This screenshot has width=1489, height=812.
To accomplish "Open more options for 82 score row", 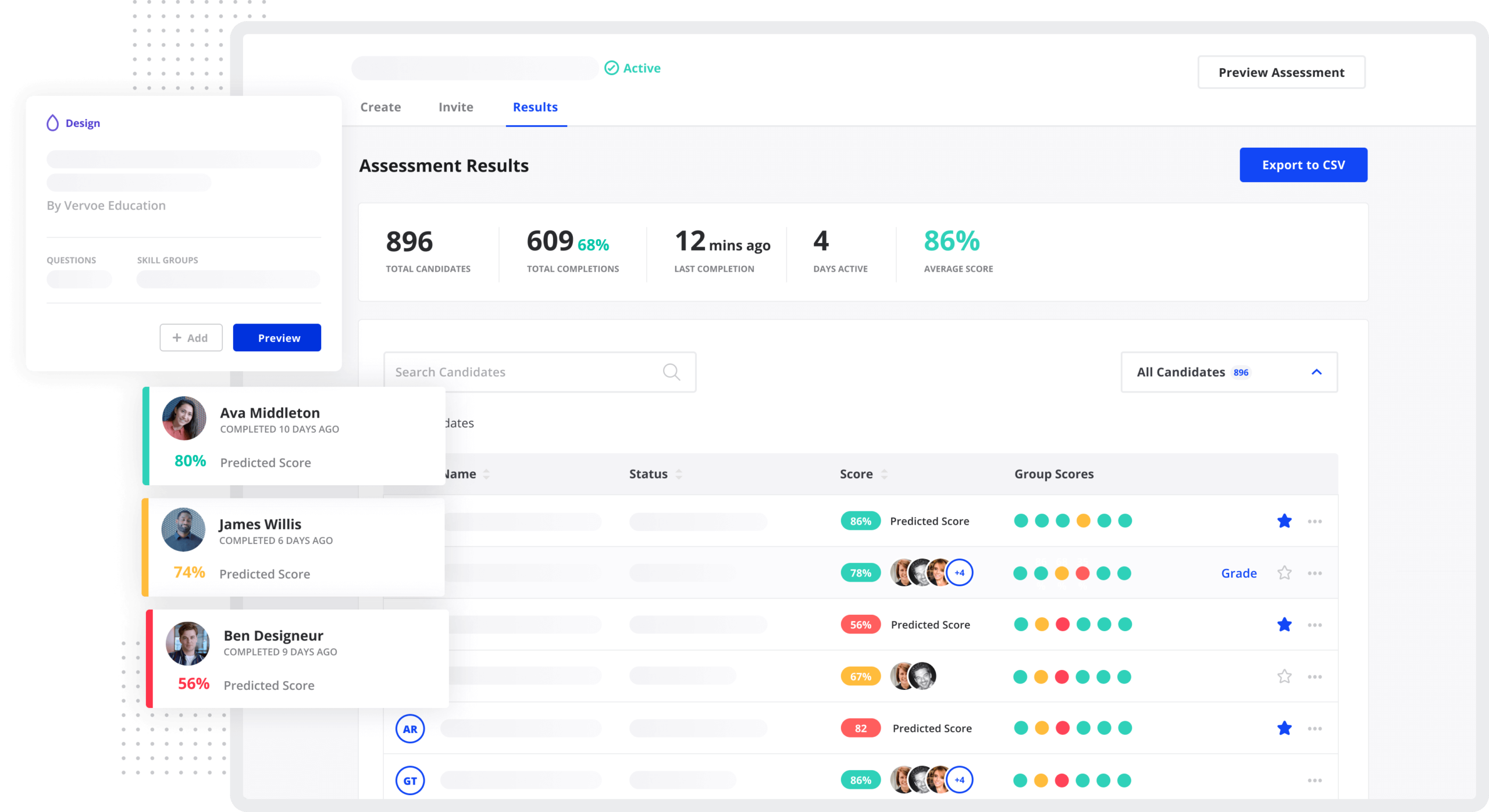I will point(1315,729).
